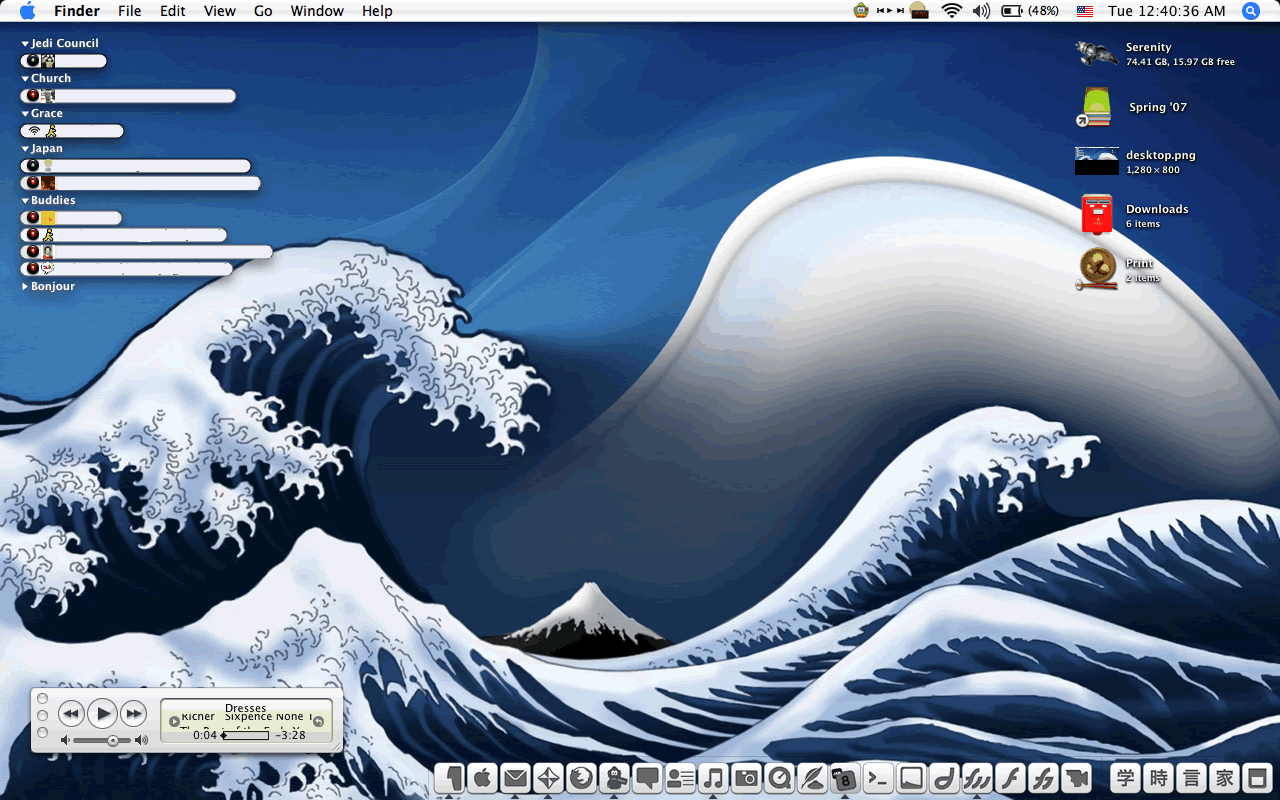
Task: Open the 言 kanji dock folder
Action: pyautogui.click(x=1191, y=777)
